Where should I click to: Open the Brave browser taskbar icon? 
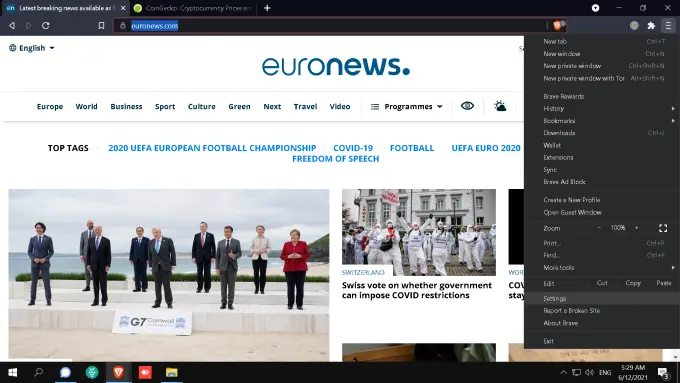118,372
